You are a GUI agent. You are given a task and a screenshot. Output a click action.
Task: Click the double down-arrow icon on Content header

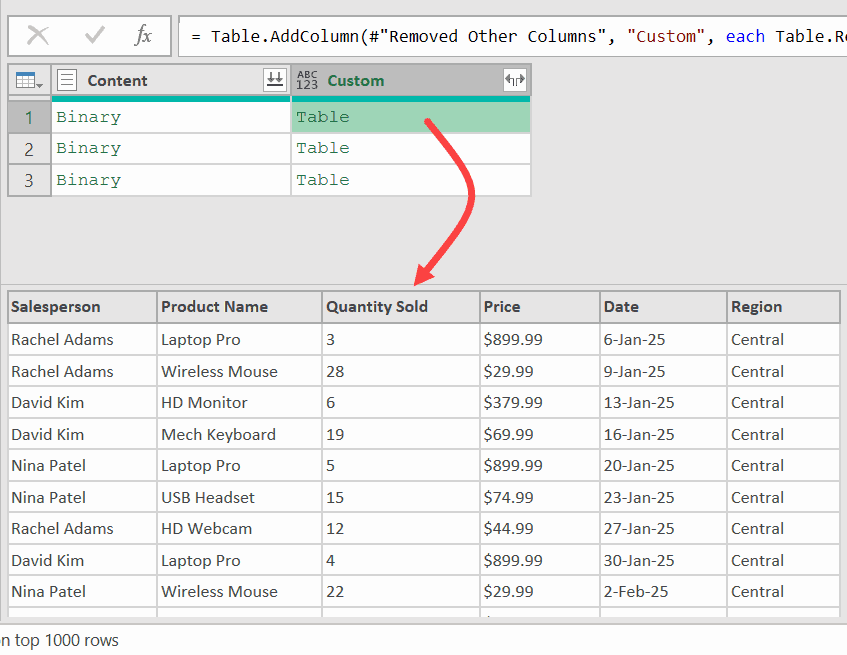(274, 80)
